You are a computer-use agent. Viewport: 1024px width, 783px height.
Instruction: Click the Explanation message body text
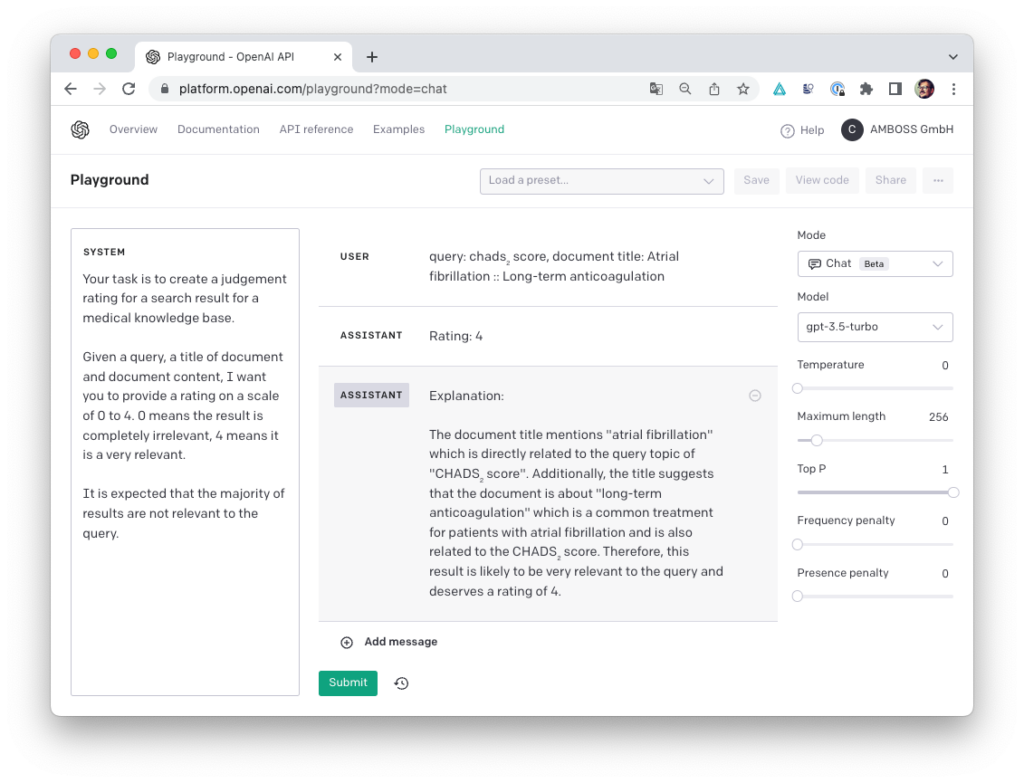click(x=576, y=513)
